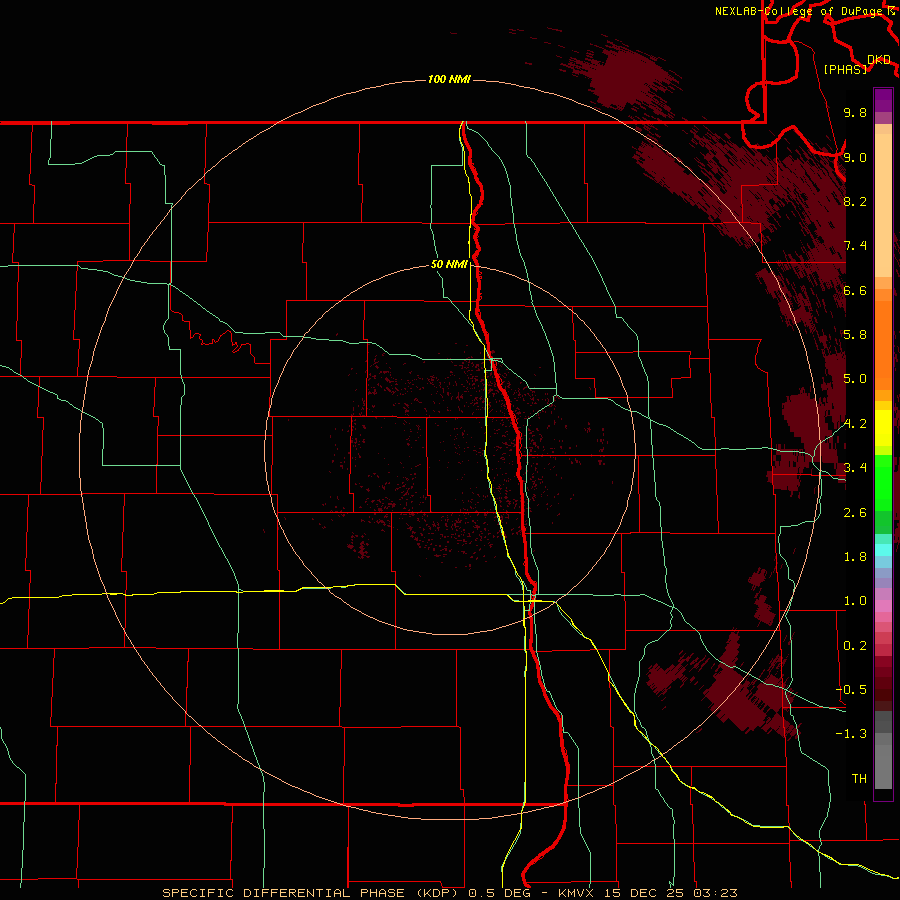Click the NEXLAB-College of DuPage header text
This screenshot has height=900, width=900.
pos(798,11)
